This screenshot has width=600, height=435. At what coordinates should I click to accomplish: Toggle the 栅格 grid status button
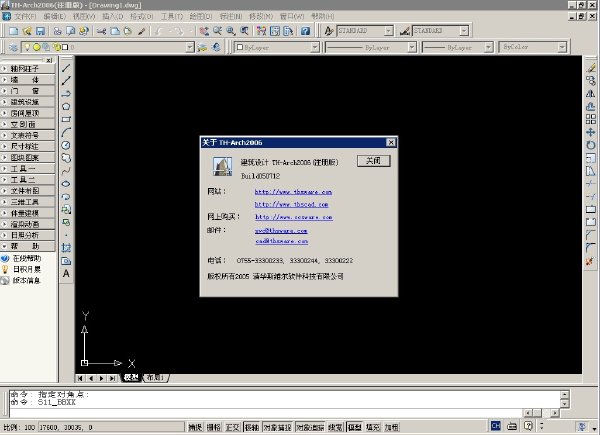(214, 427)
